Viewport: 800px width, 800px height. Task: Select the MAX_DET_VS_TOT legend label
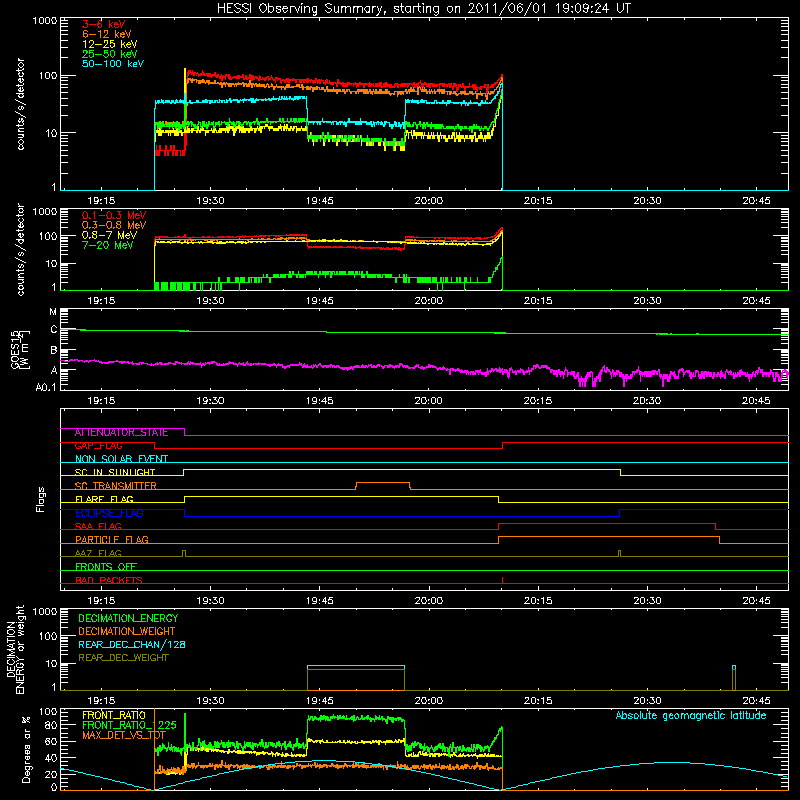pyautogui.click(x=124, y=735)
